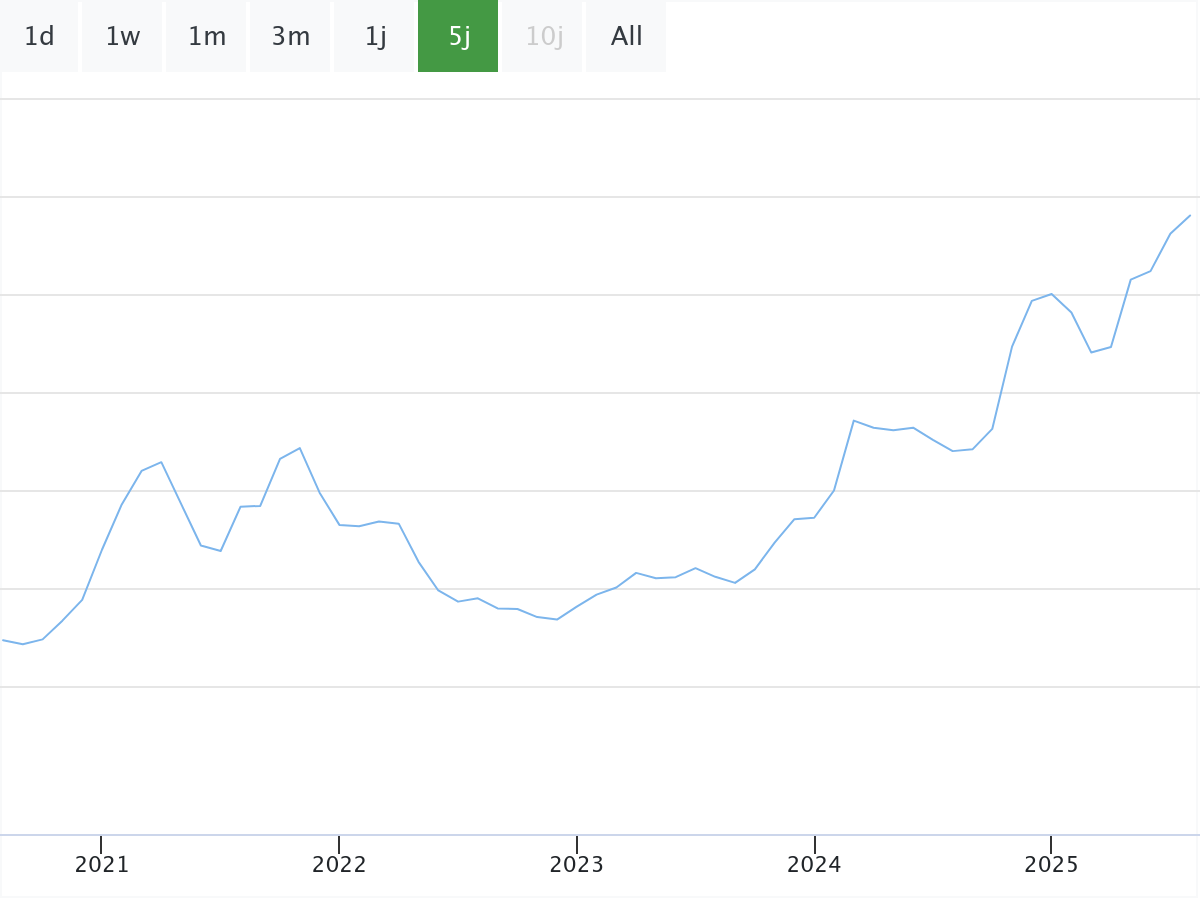Click the 2024 x-axis label
This screenshot has height=900, width=1200.
[814, 865]
